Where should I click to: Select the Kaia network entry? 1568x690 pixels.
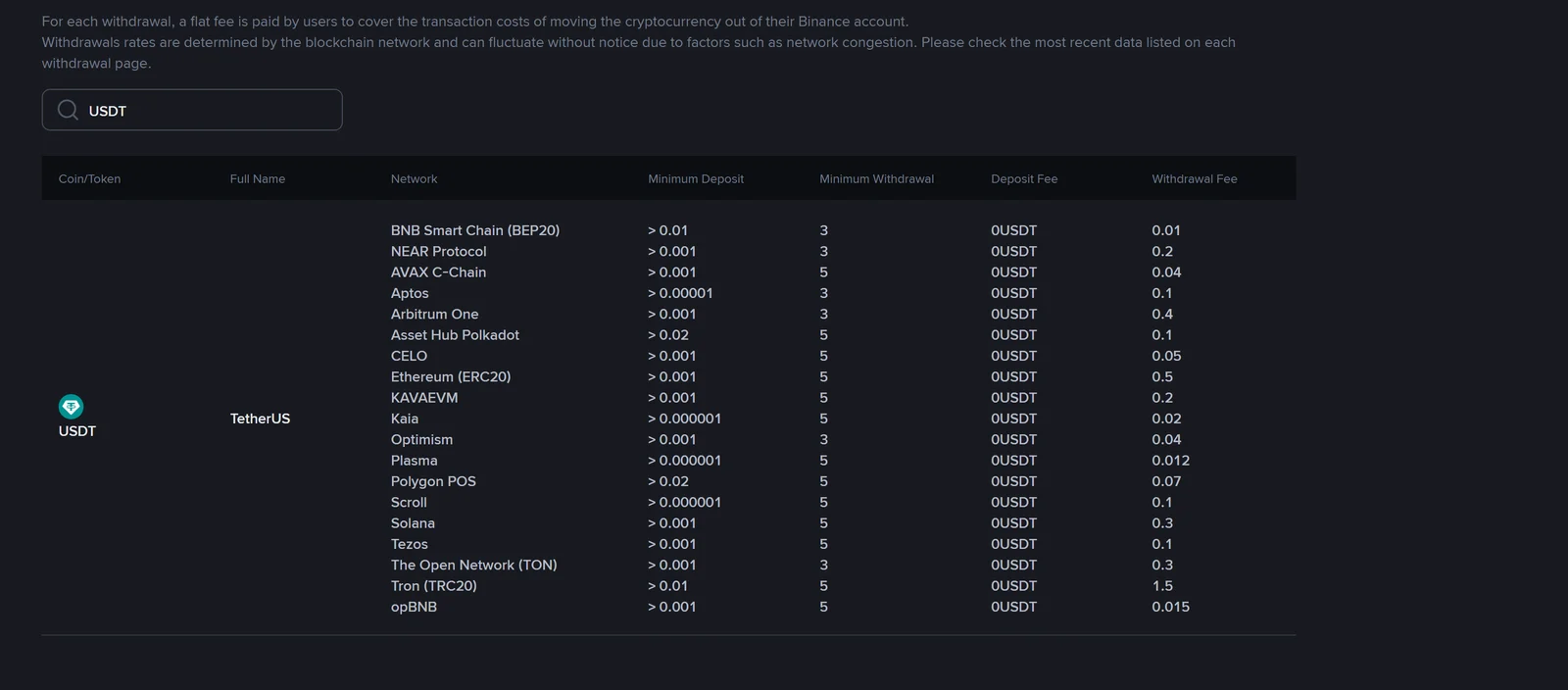(x=405, y=419)
